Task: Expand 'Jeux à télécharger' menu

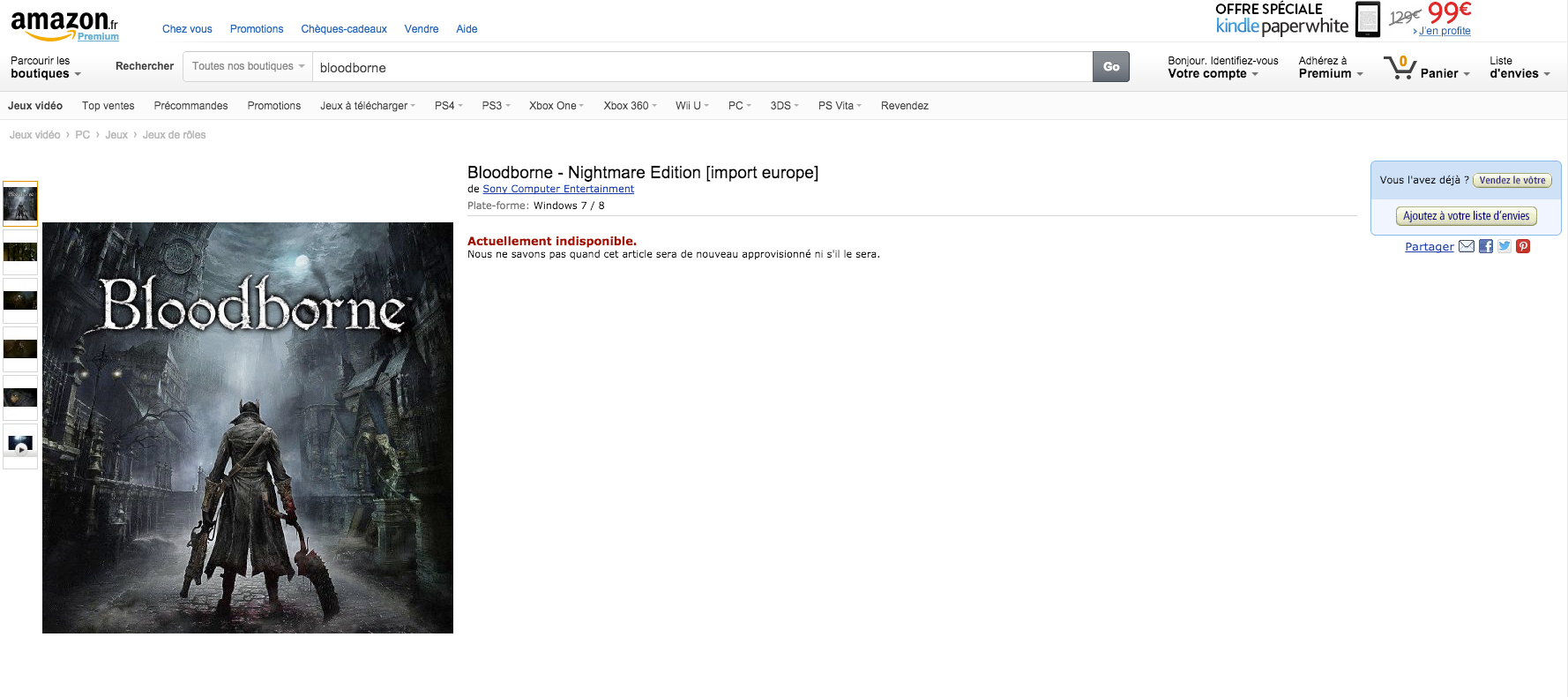Action: point(367,106)
